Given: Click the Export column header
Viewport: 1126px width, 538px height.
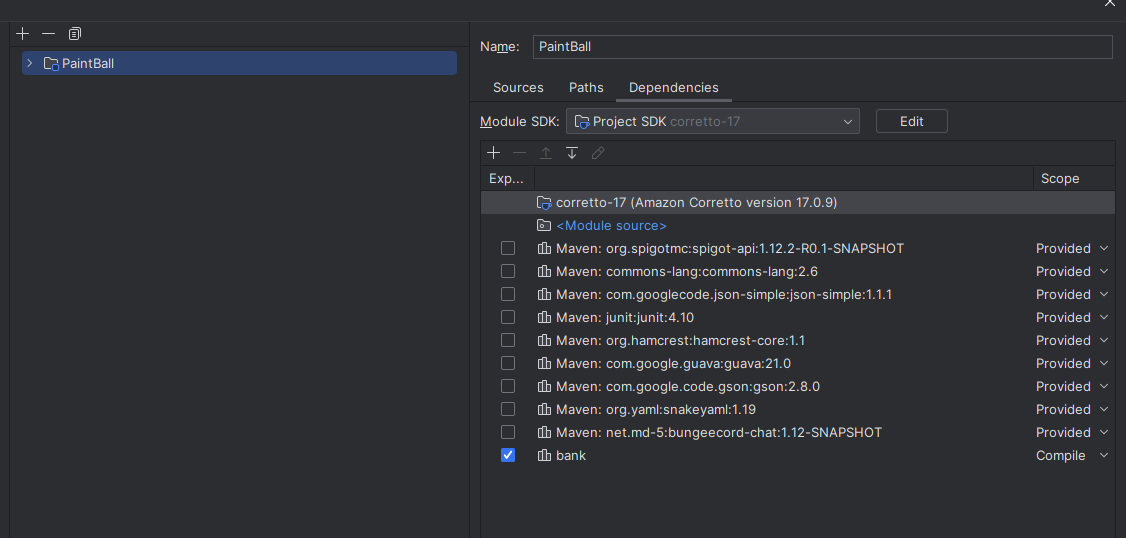Looking at the screenshot, I should coord(507,179).
